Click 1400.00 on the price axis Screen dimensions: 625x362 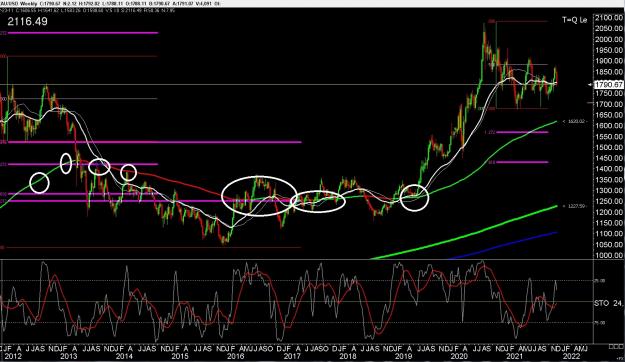click(x=609, y=169)
